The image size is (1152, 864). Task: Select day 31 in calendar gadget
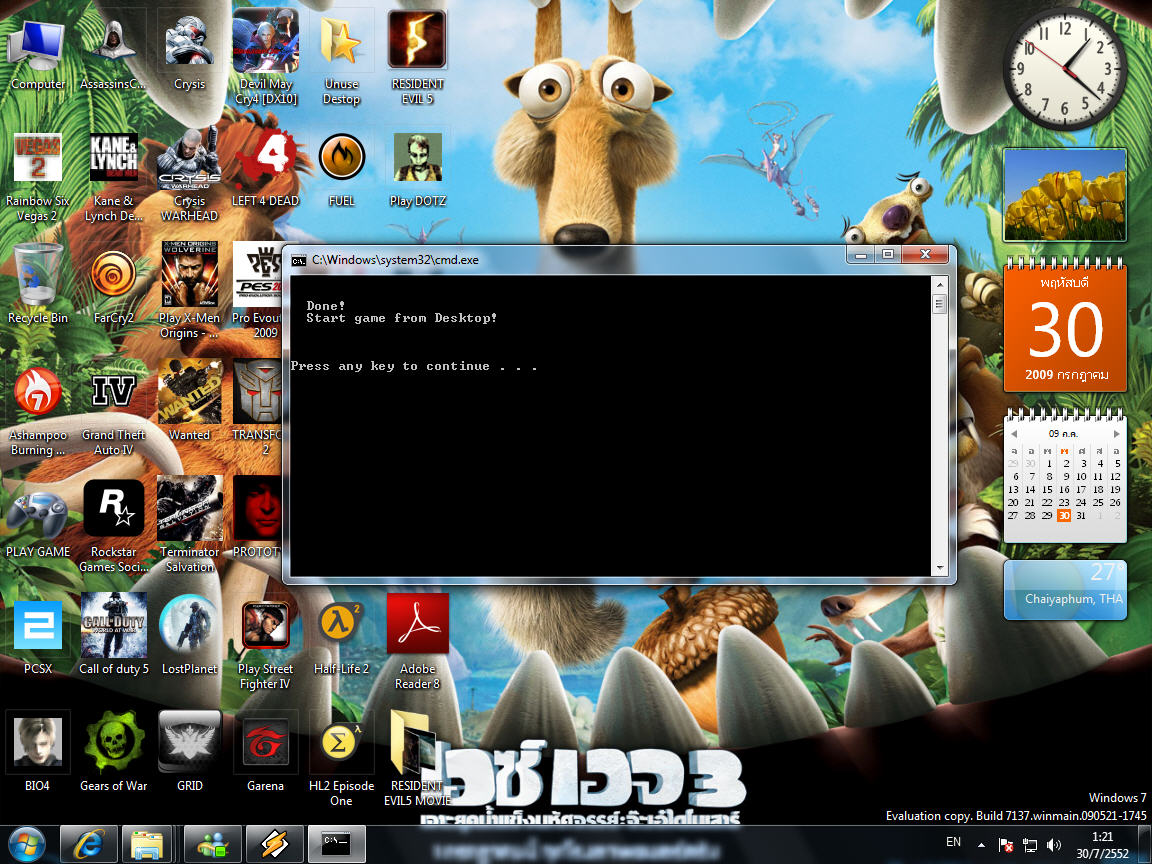pyautogui.click(x=1081, y=516)
